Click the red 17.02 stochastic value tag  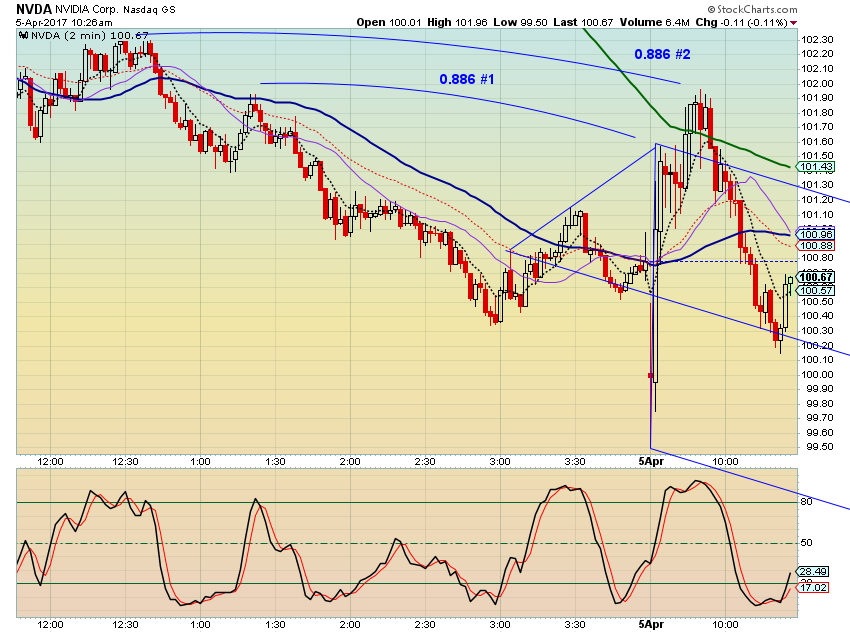(x=813, y=587)
